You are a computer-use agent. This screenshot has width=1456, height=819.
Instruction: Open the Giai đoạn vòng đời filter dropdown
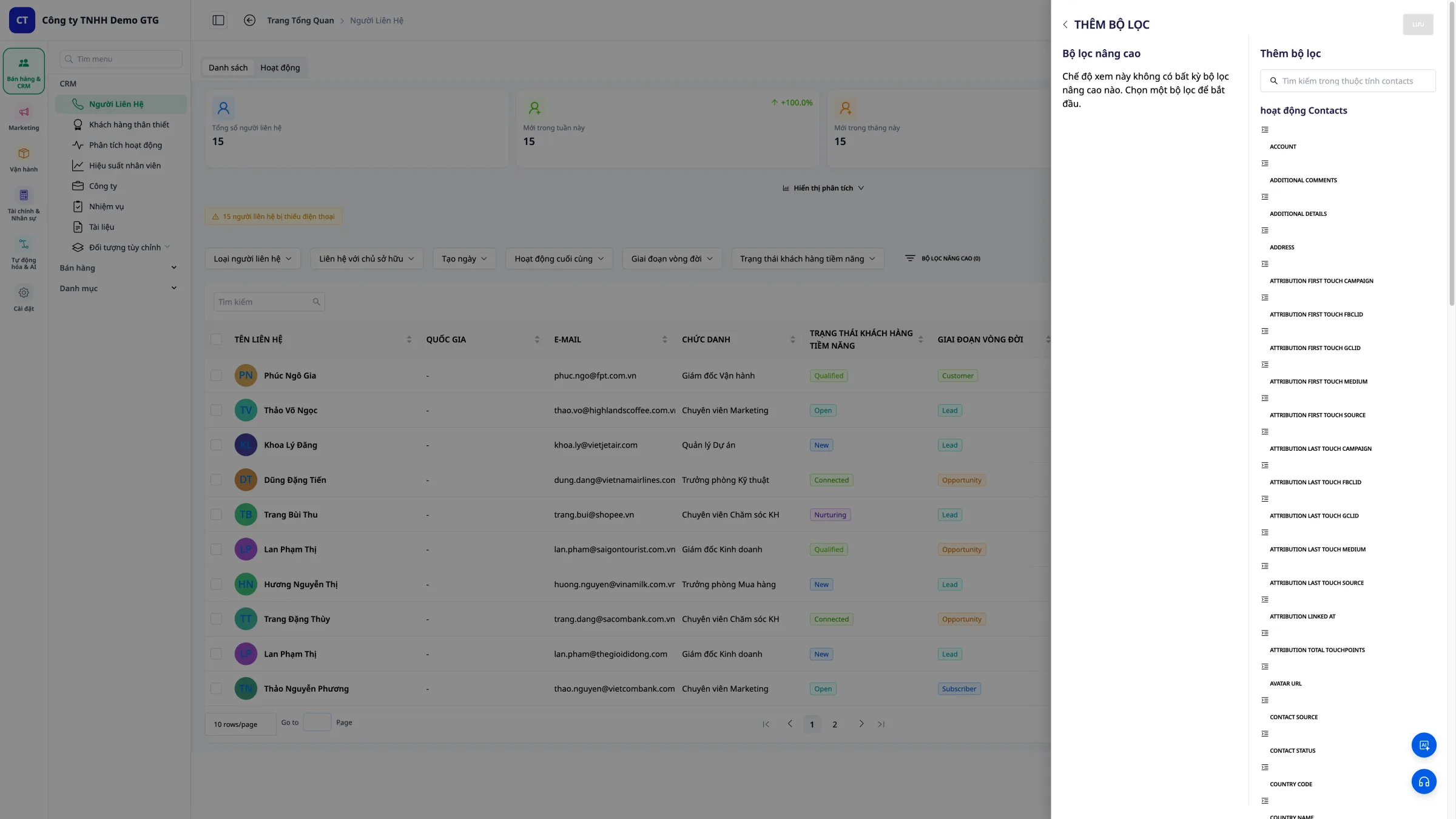pyautogui.click(x=672, y=258)
